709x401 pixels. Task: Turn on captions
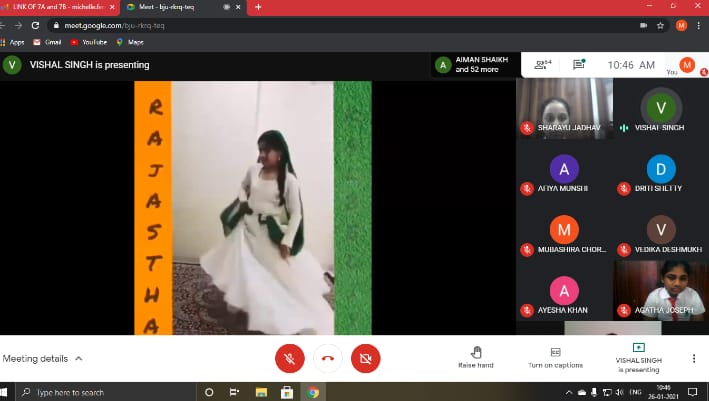point(555,357)
